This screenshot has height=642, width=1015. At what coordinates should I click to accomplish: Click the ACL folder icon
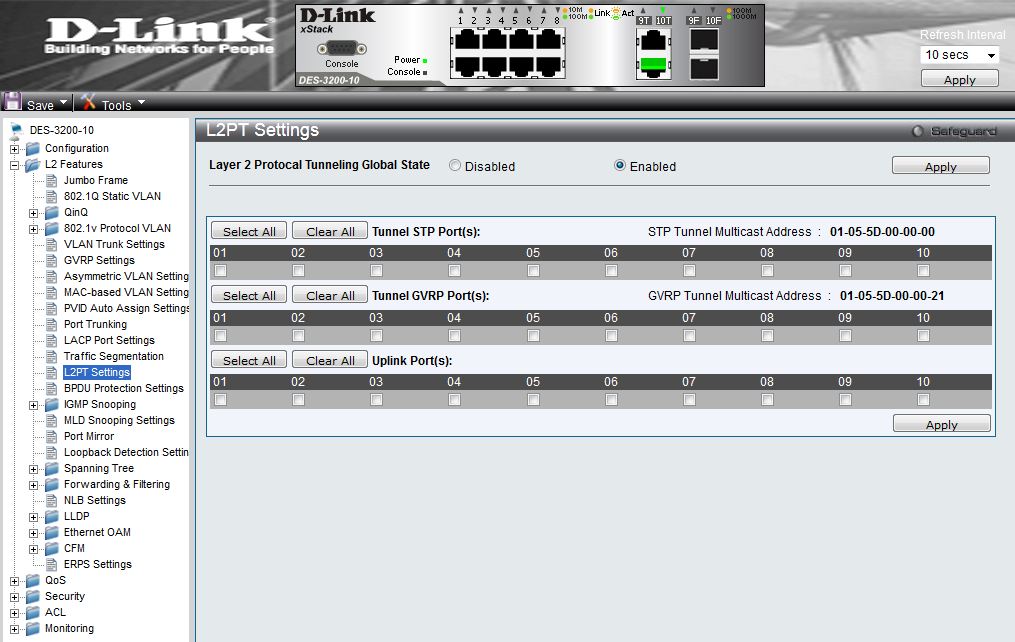[33, 613]
